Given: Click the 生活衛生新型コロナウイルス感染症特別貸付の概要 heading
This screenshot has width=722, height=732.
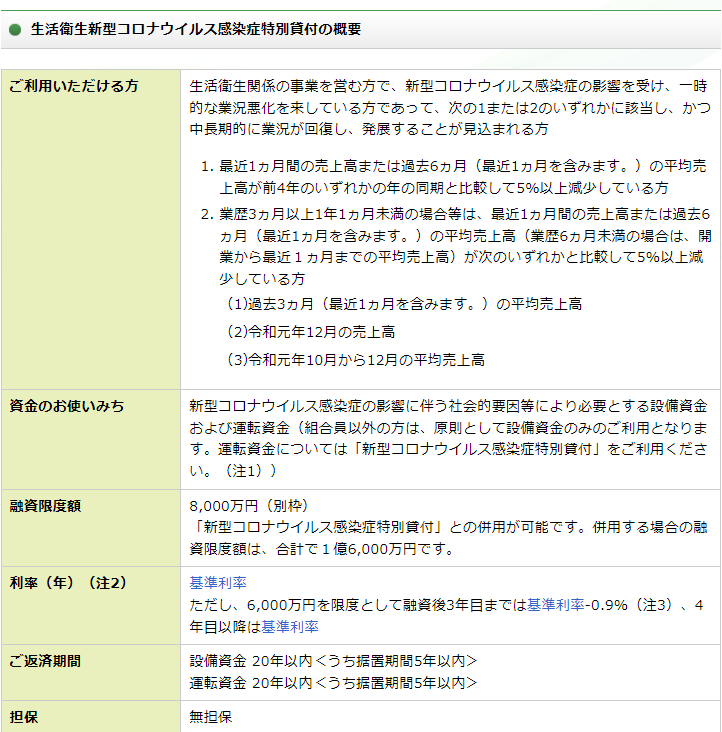Looking at the screenshot, I should pos(195,30).
